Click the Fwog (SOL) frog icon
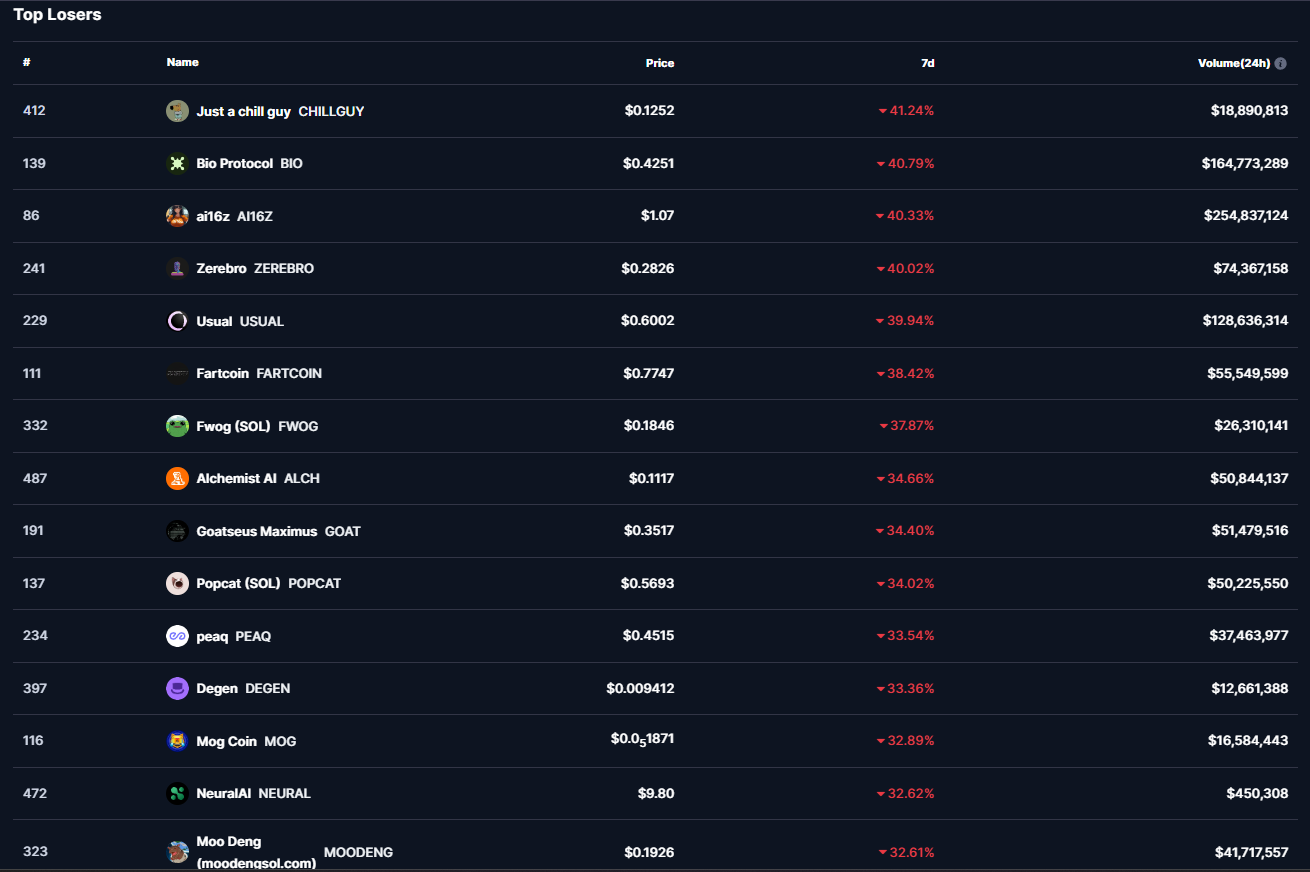 point(177,426)
